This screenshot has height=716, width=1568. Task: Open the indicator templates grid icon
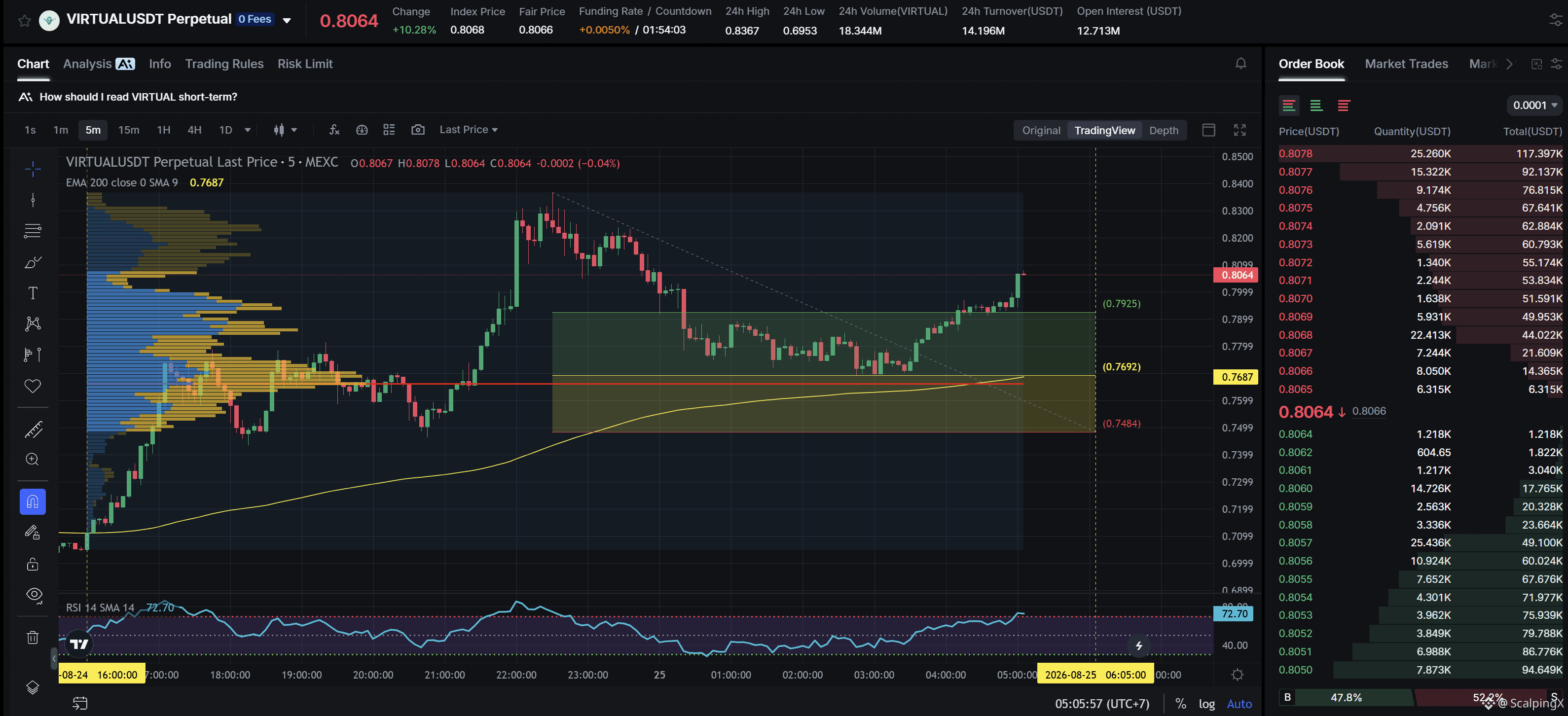click(x=389, y=130)
